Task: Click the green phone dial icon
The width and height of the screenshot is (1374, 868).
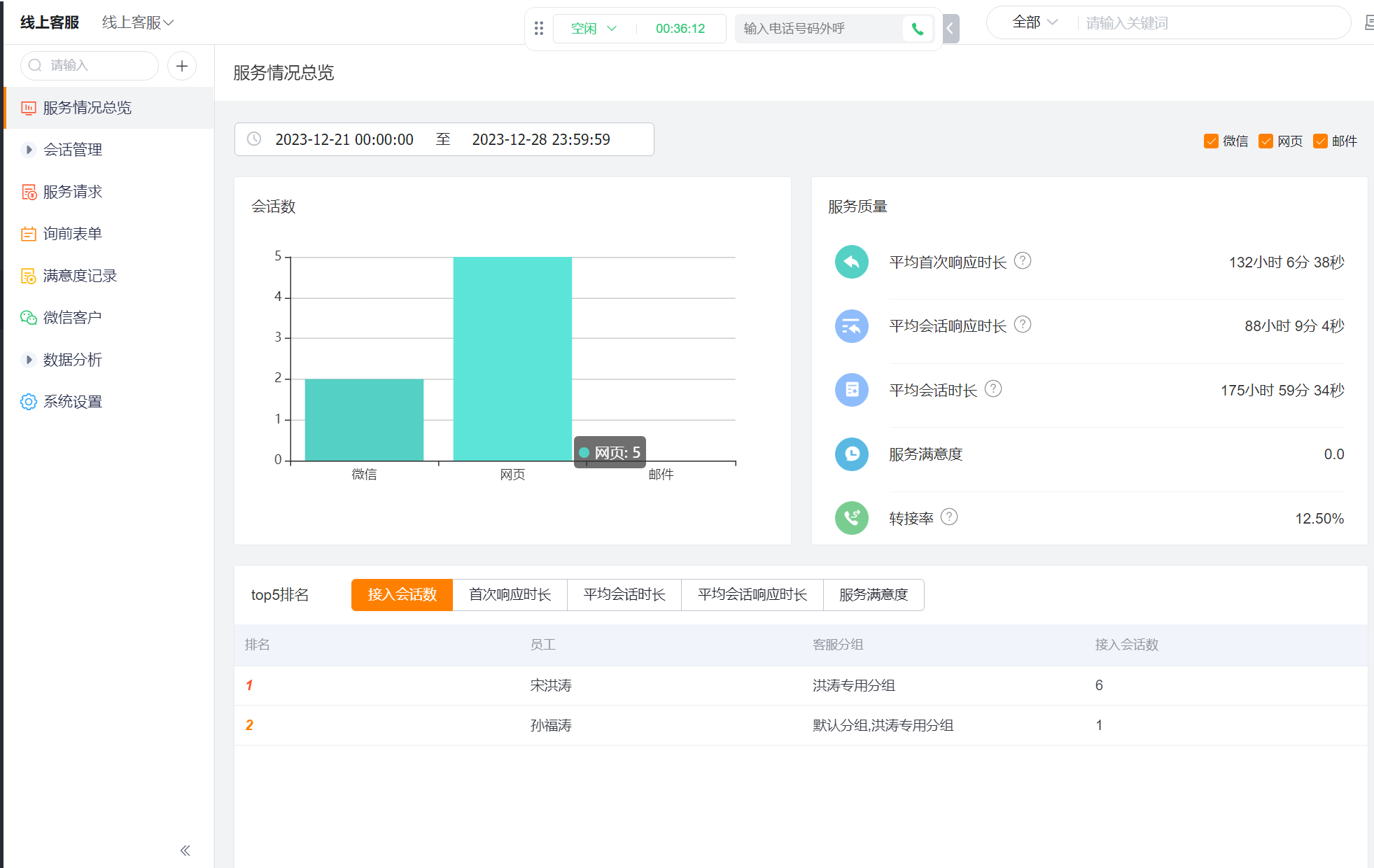Action: tap(917, 29)
